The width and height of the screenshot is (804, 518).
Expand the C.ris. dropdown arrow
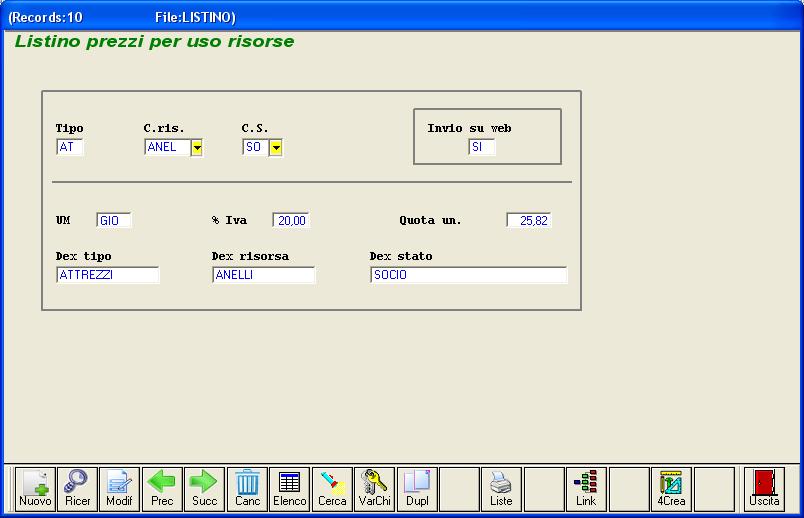(197, 148)
